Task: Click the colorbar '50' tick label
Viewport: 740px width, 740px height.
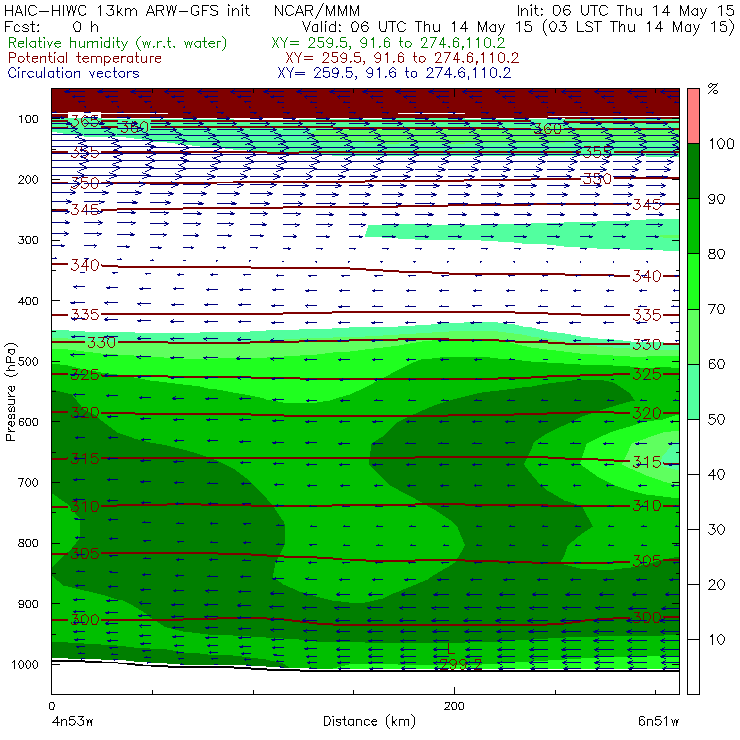Action: pos(716,419)
